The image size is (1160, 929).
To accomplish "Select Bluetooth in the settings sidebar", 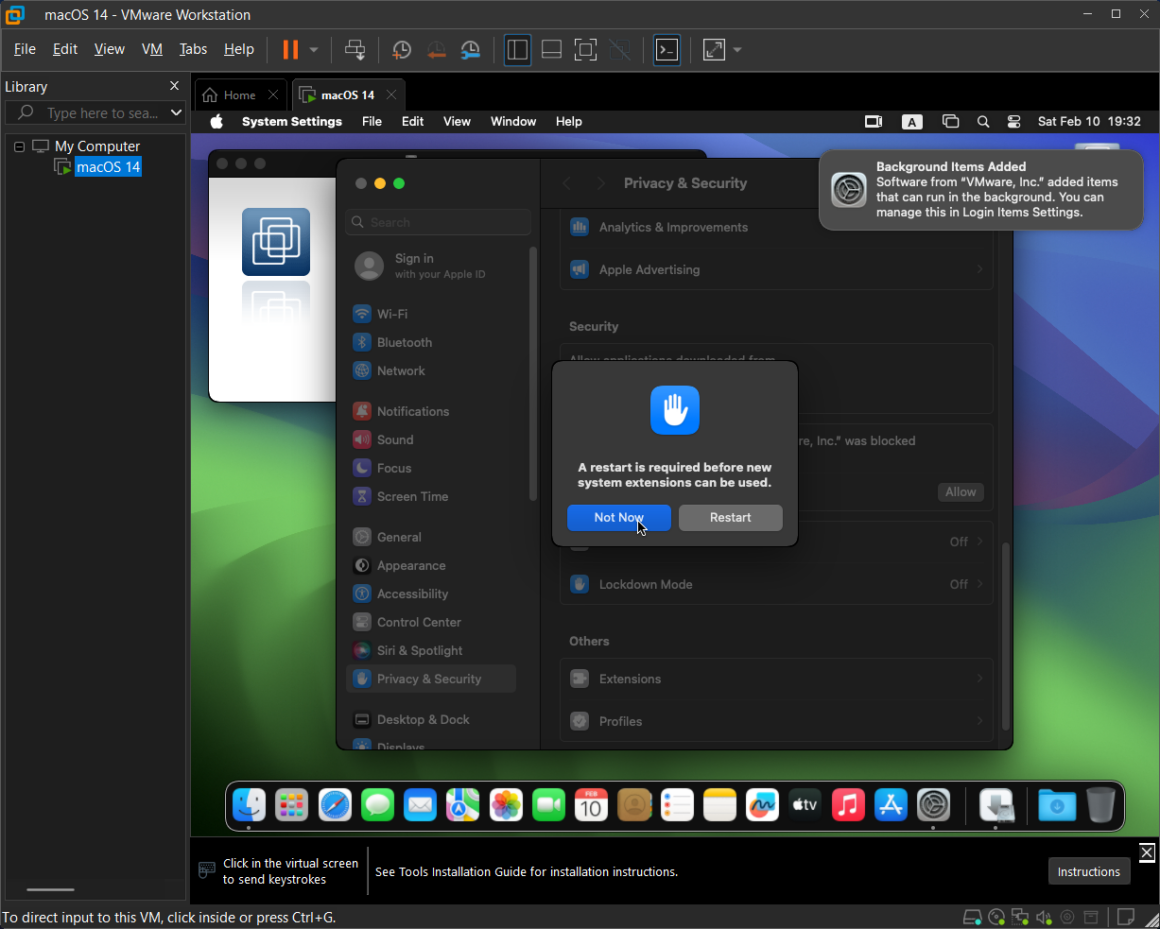I will pos(431,342).
